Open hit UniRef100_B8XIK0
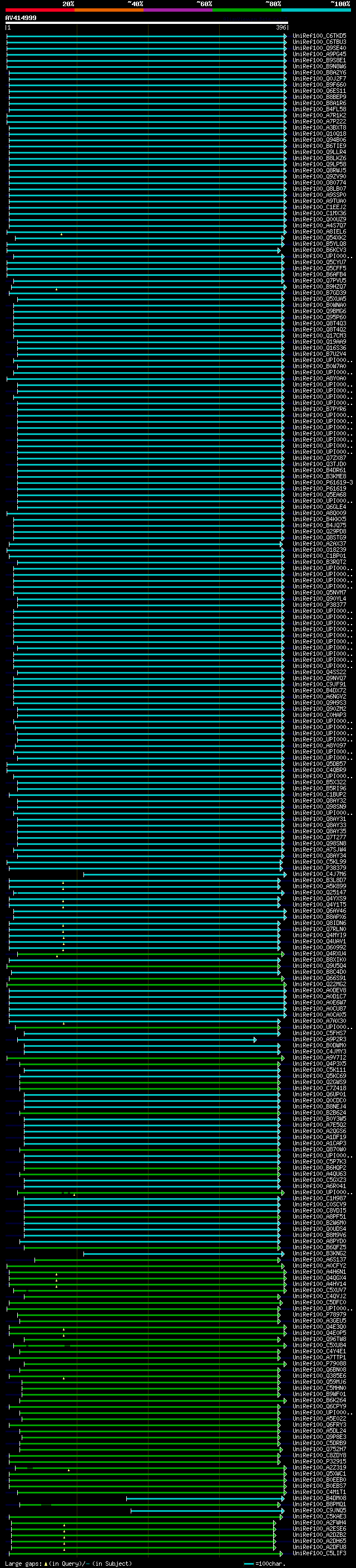The width and height of the screenshot is (356, 1568). point(319,960)
